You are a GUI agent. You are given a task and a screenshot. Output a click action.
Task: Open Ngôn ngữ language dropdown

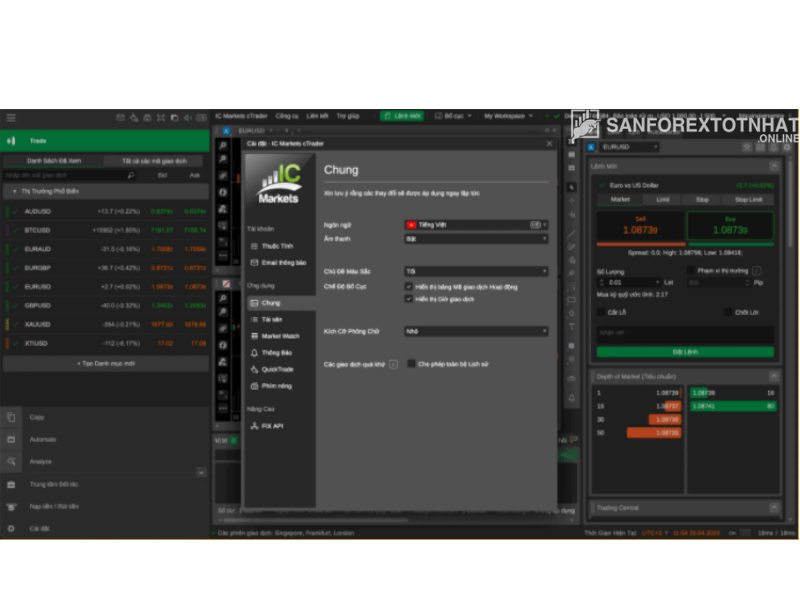pos(476,225)
